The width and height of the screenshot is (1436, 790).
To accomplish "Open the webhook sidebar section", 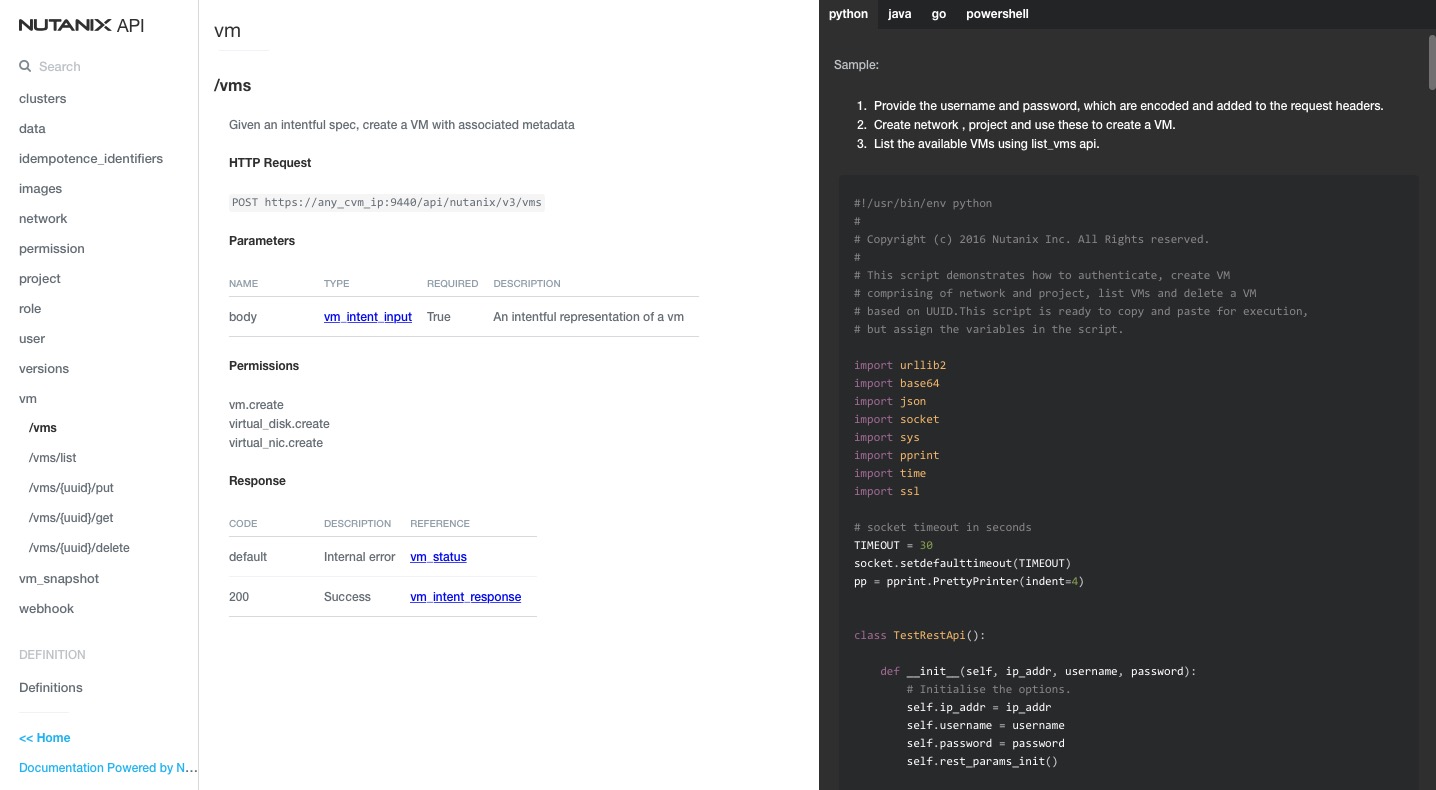I will coord(46,609).
